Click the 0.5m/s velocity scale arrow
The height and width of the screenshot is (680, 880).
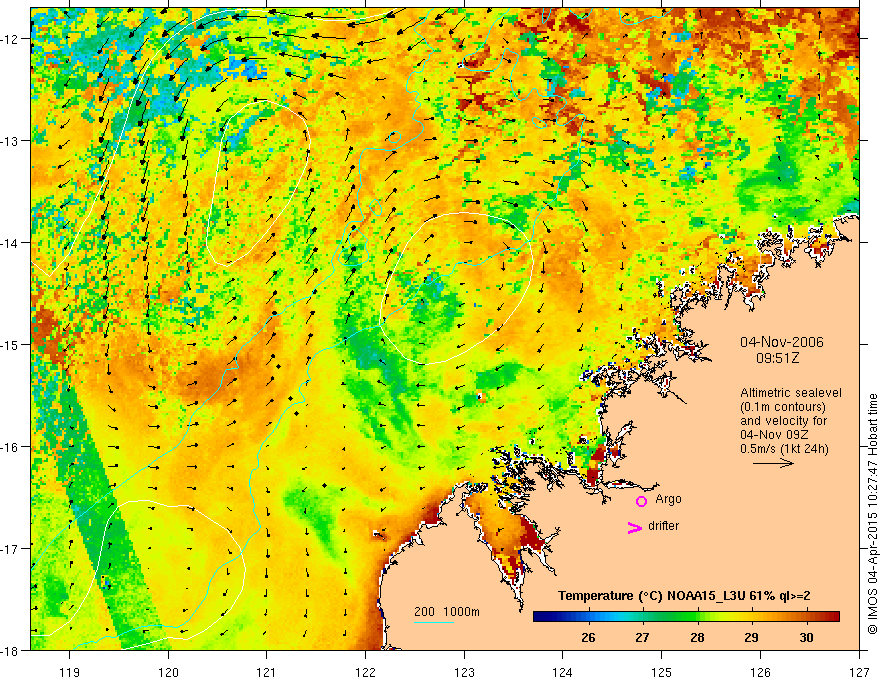pyautogui.click(x=773, y=463)
